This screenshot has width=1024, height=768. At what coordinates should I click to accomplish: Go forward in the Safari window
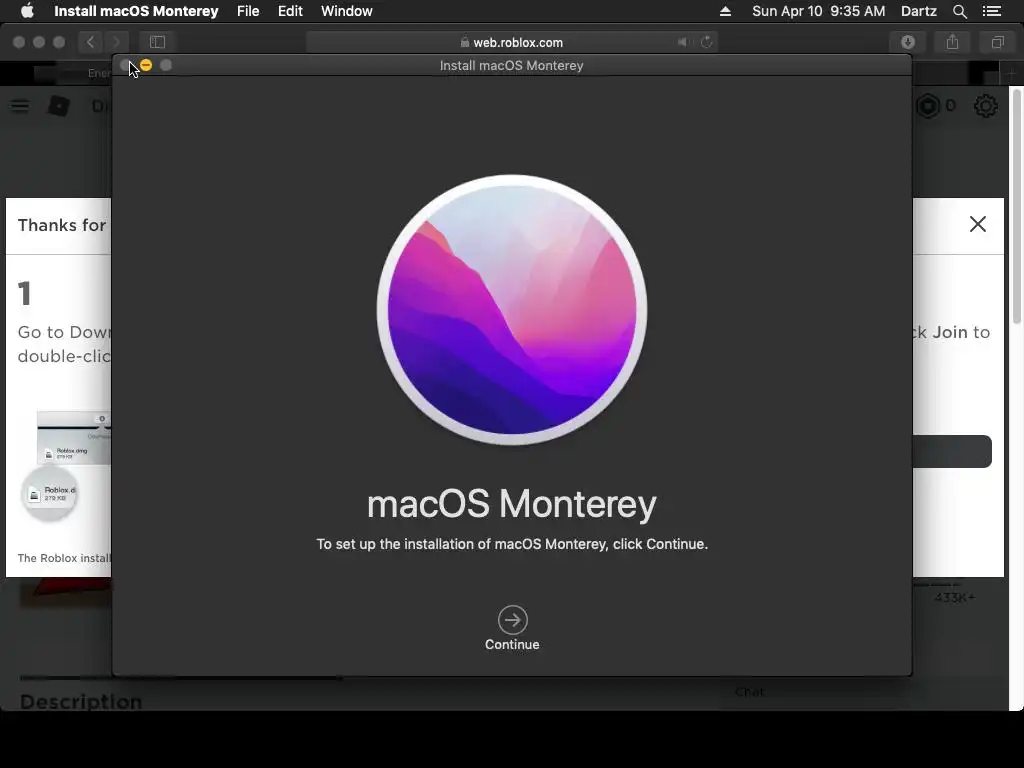tap(116, 42)
